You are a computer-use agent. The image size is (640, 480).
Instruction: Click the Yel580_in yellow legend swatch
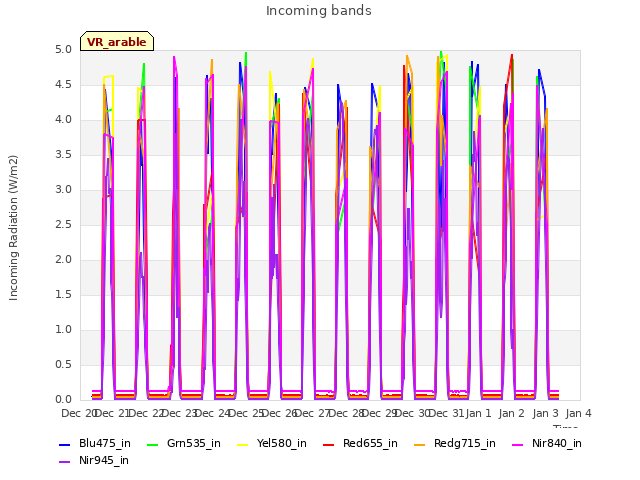coord(242,444)
